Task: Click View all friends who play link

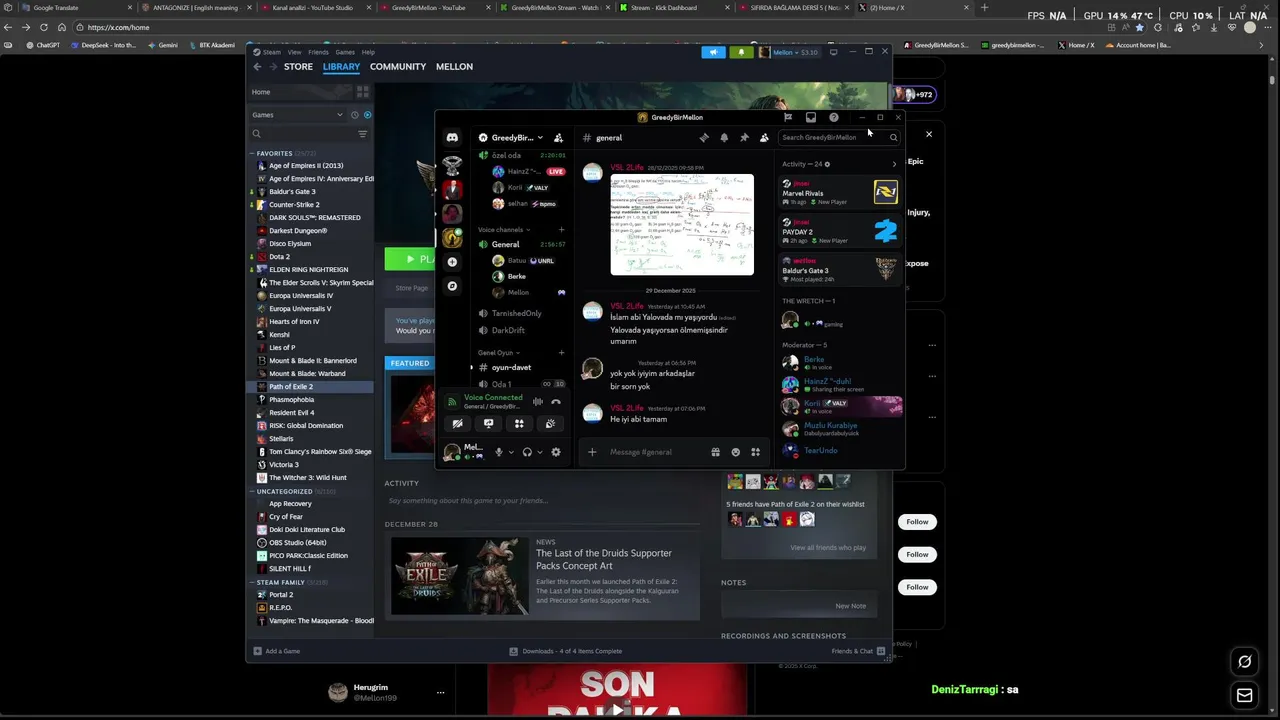Action: pos(828,548)
